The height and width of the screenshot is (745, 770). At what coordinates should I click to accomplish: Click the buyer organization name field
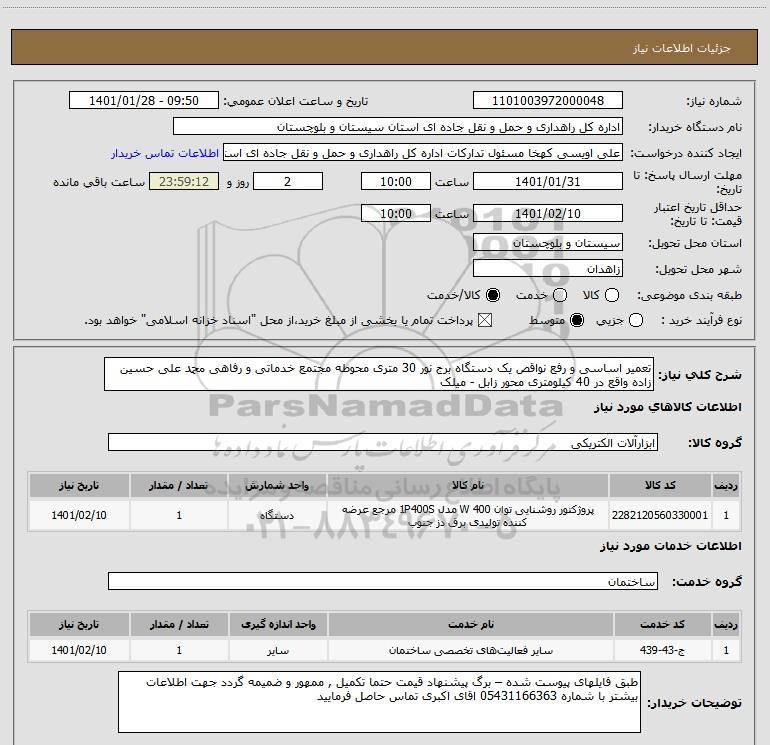click(398, 127)
